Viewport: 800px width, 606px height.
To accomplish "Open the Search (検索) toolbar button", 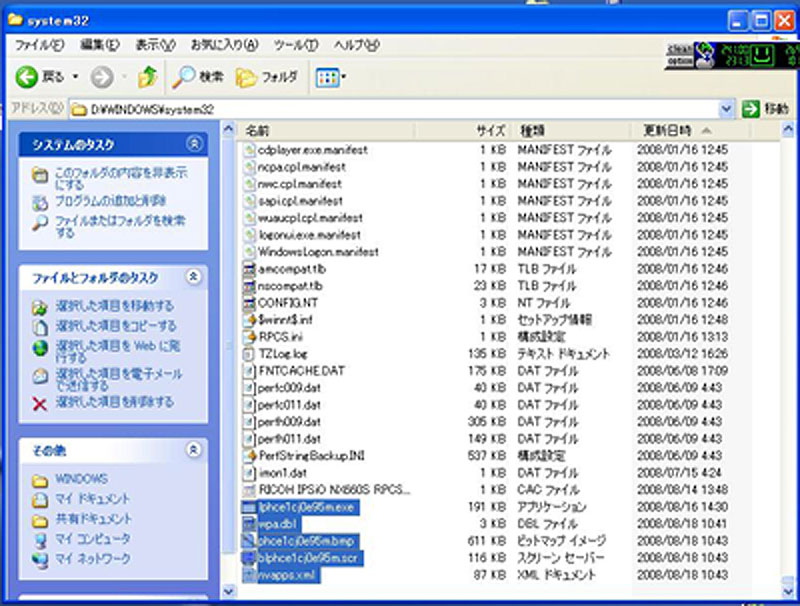I will (x=197, y=77).
